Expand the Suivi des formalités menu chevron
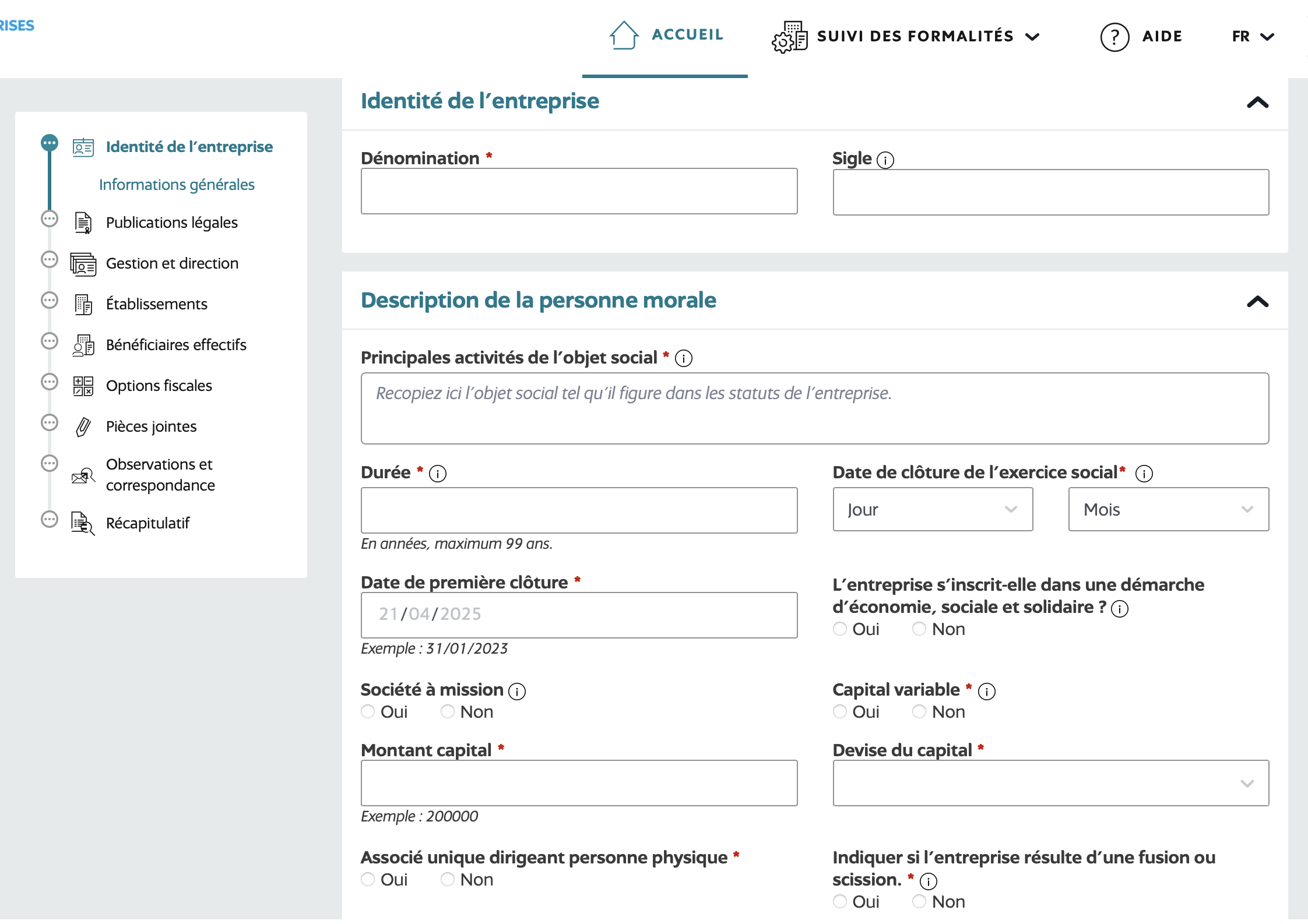This screenshot has height=924, width=1308. coord(1032,37)
